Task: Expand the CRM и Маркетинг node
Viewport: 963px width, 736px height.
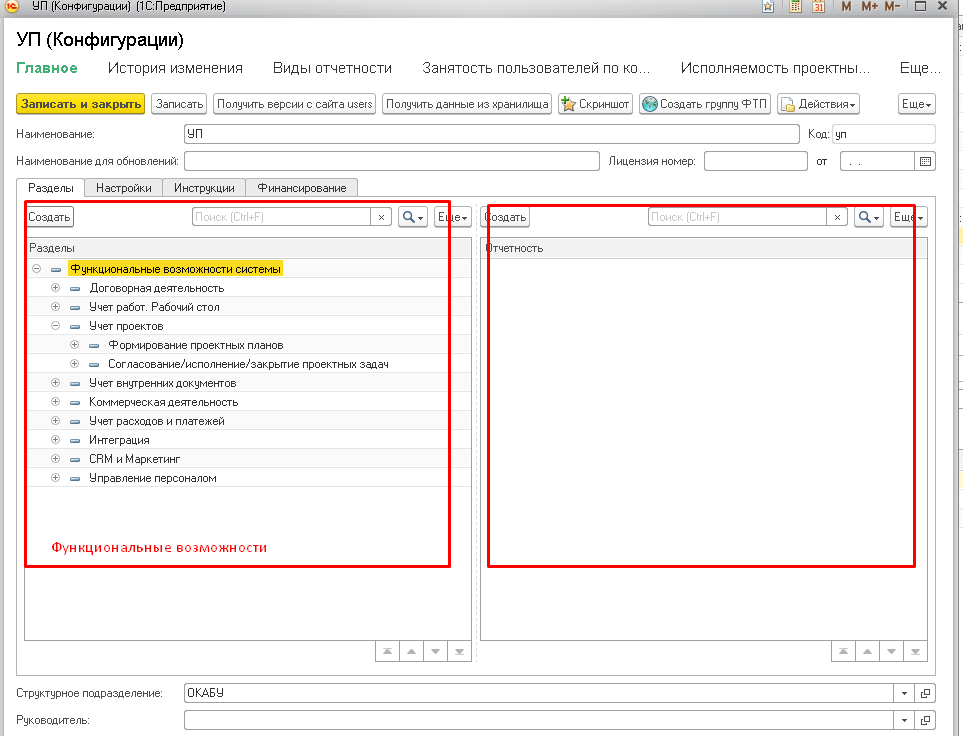Action: pos(56,459)
